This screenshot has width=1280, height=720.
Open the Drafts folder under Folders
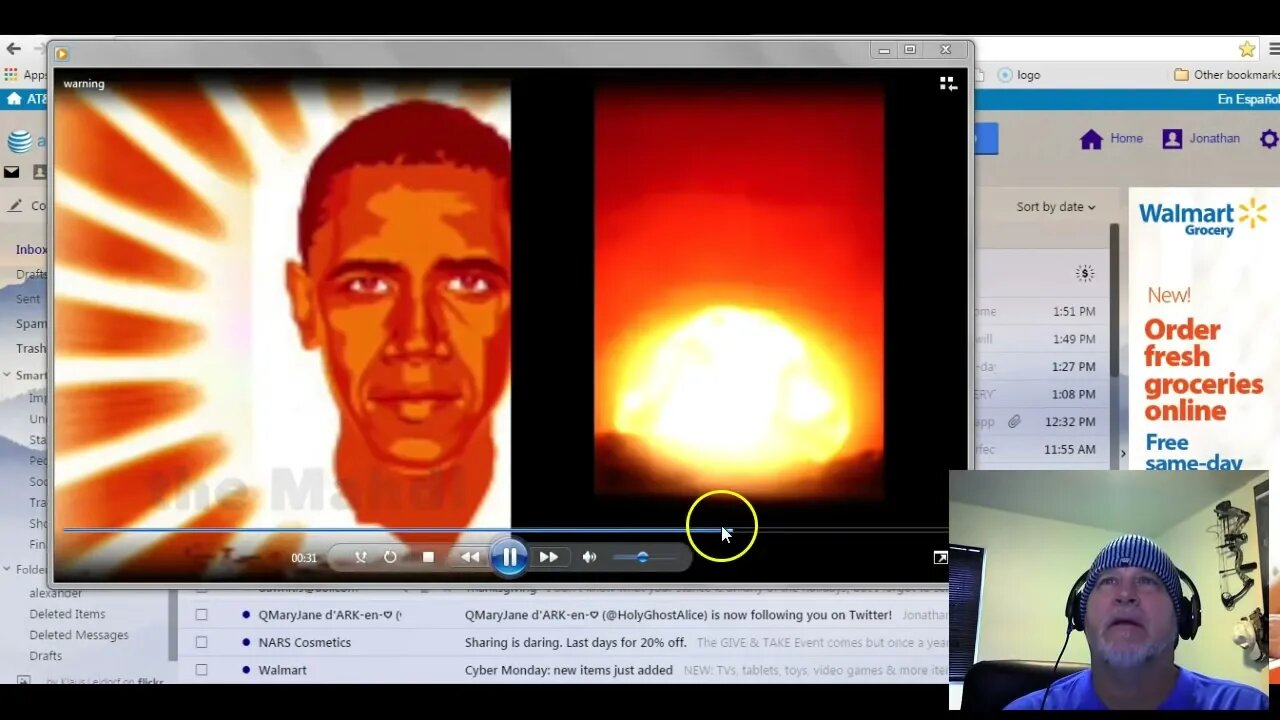click(46, 656)
